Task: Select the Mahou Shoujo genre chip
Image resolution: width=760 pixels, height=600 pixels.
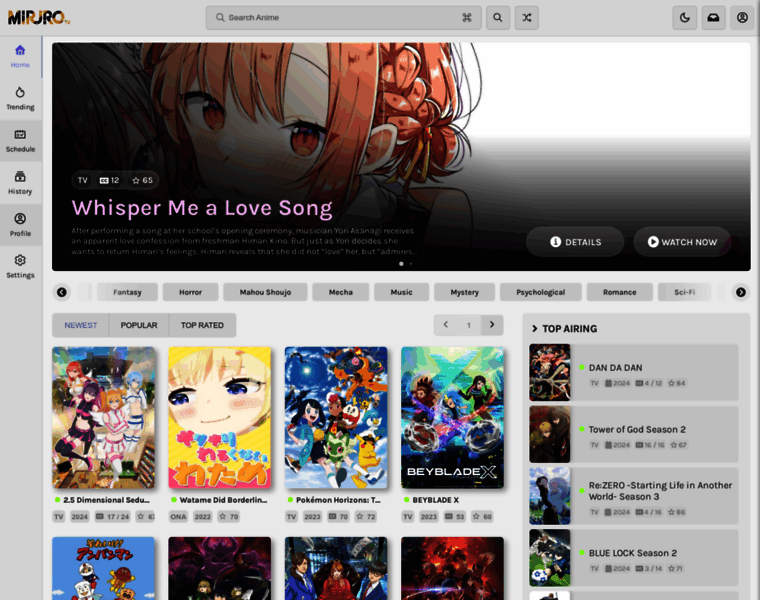Action: coord(265,292)
